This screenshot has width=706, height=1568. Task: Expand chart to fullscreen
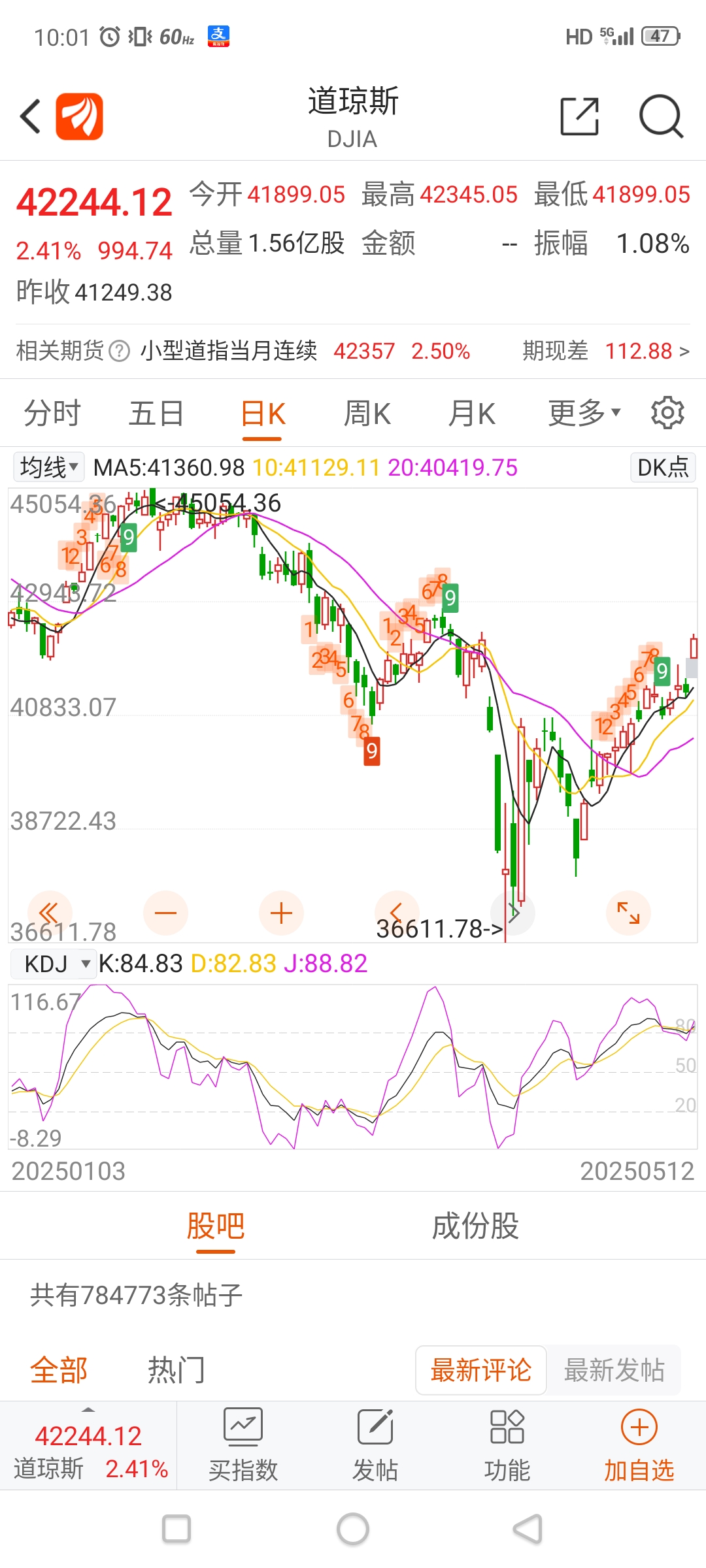tap(628, 913)
